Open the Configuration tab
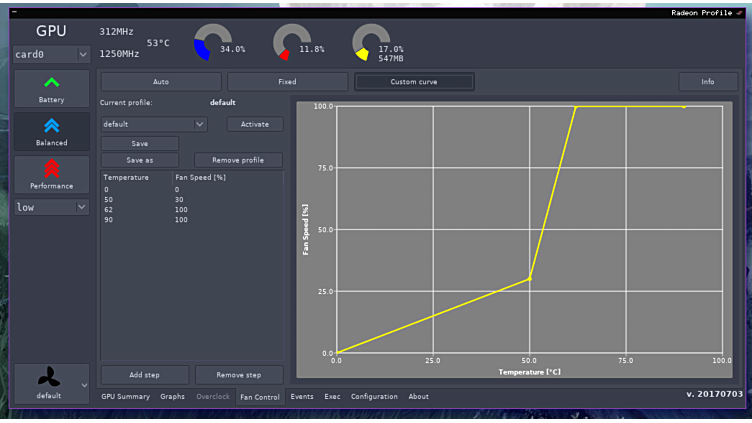 373,397
